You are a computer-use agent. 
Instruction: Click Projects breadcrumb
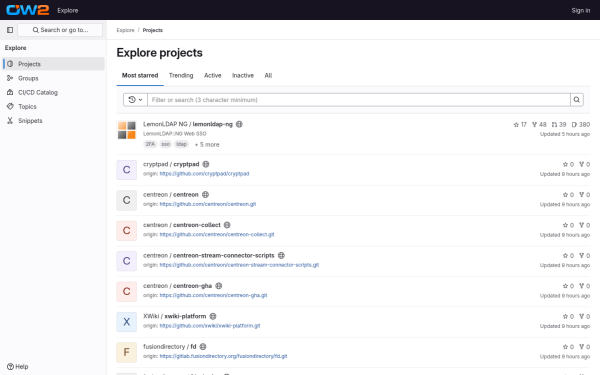(x=153, y=30)
